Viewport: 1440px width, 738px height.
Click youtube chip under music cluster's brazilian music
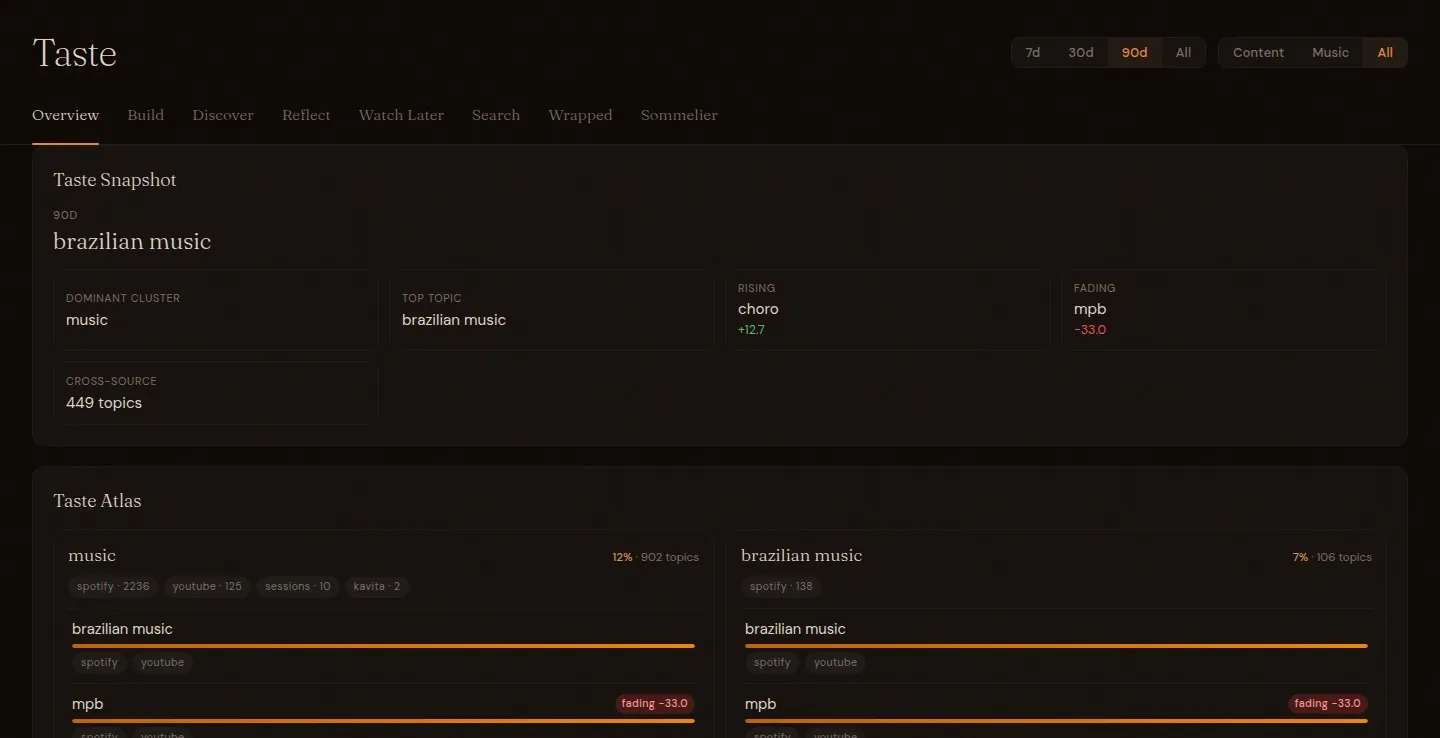[x=162, y=662]
